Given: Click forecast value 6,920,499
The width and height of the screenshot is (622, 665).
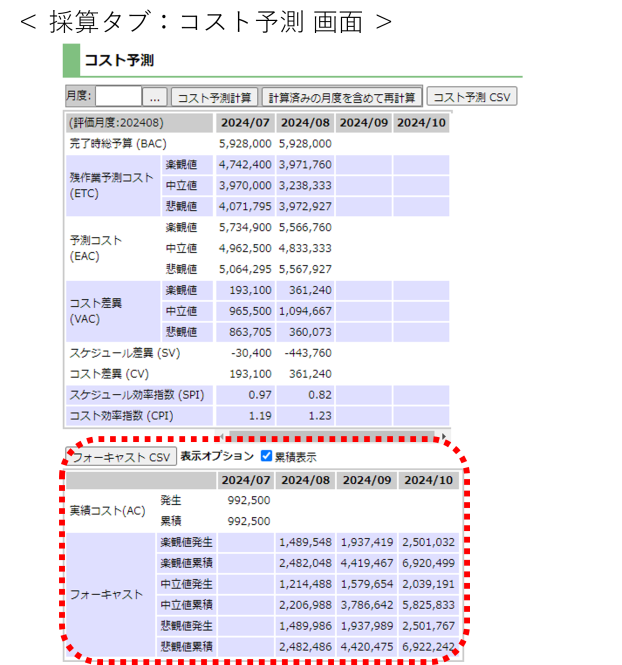Looking at the screenshot, I should click(428, 563).
